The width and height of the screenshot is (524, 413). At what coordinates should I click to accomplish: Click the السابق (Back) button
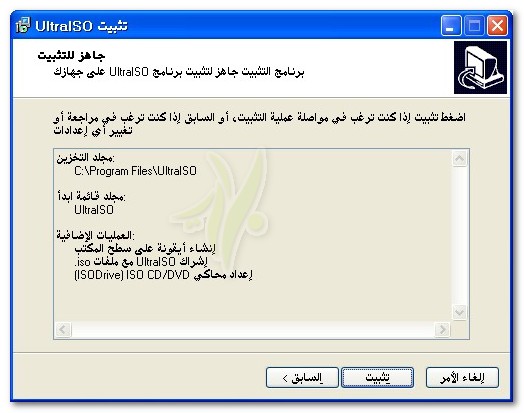[x=302, y=378]
